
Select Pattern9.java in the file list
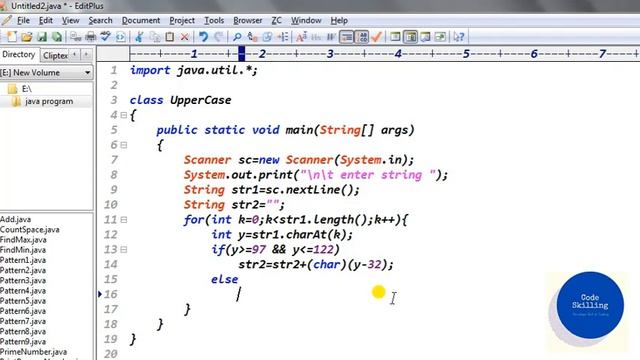pos(23,342)
